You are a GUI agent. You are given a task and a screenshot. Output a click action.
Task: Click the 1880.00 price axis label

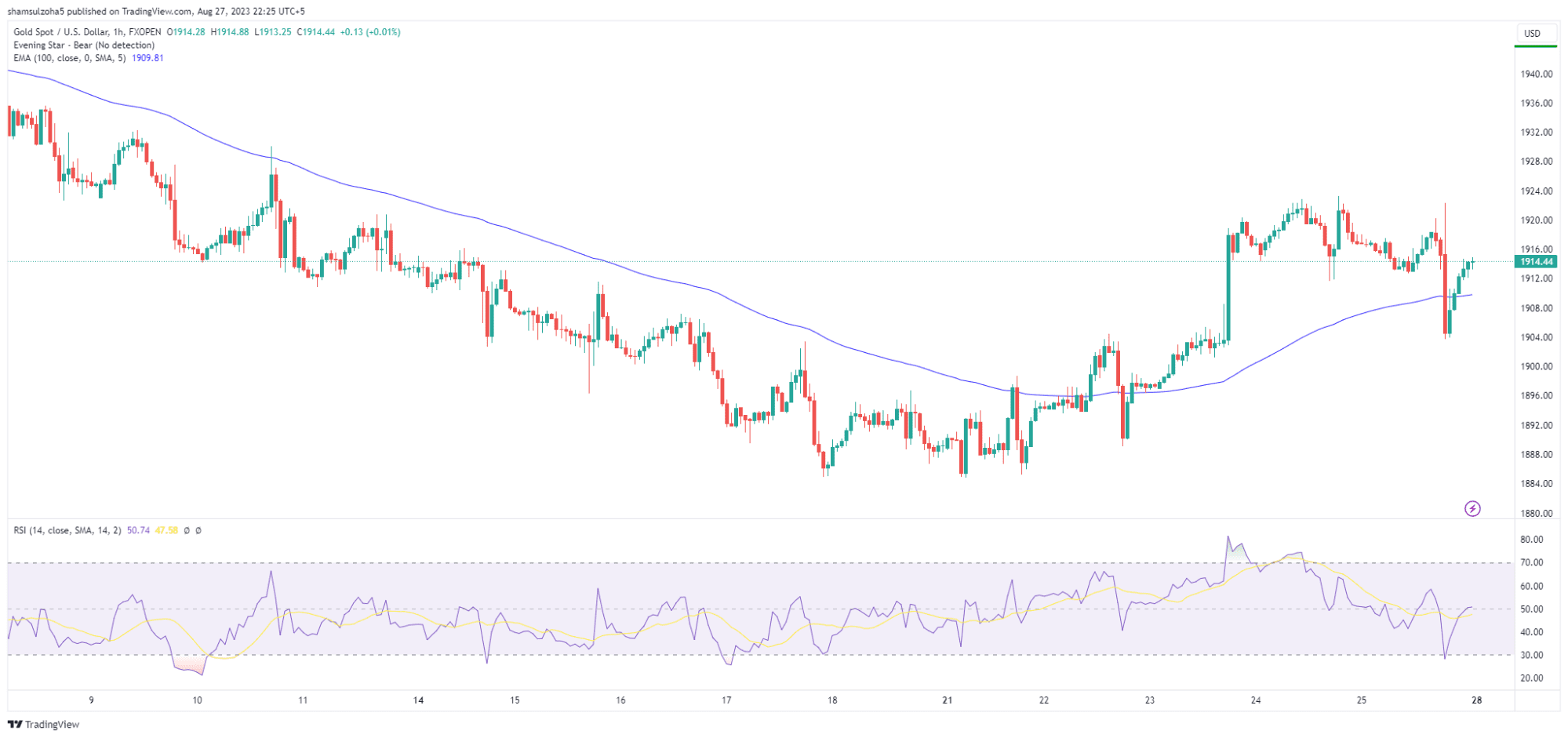click(1537, 514)
